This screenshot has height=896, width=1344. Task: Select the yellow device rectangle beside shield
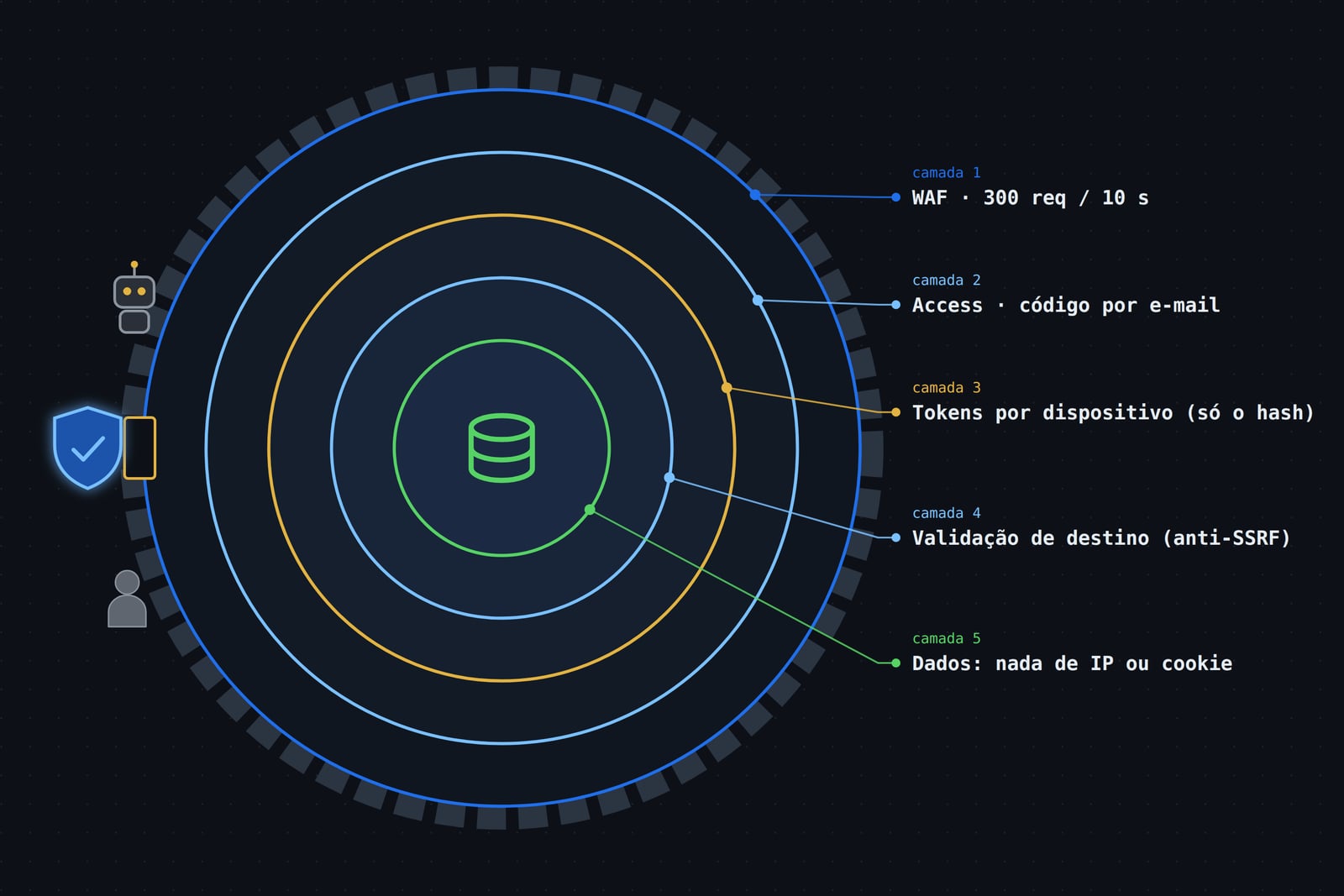click(139, 448)
